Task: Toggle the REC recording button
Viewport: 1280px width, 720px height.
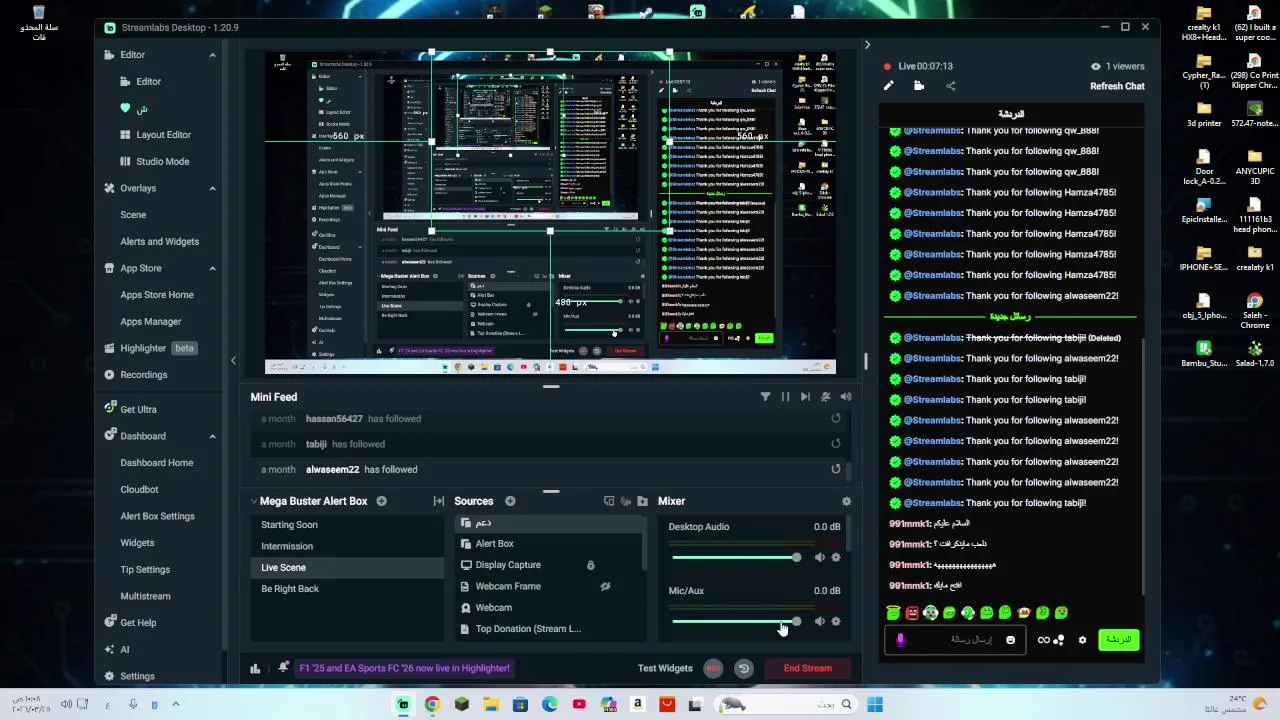Action: click(x=713, y=668)
